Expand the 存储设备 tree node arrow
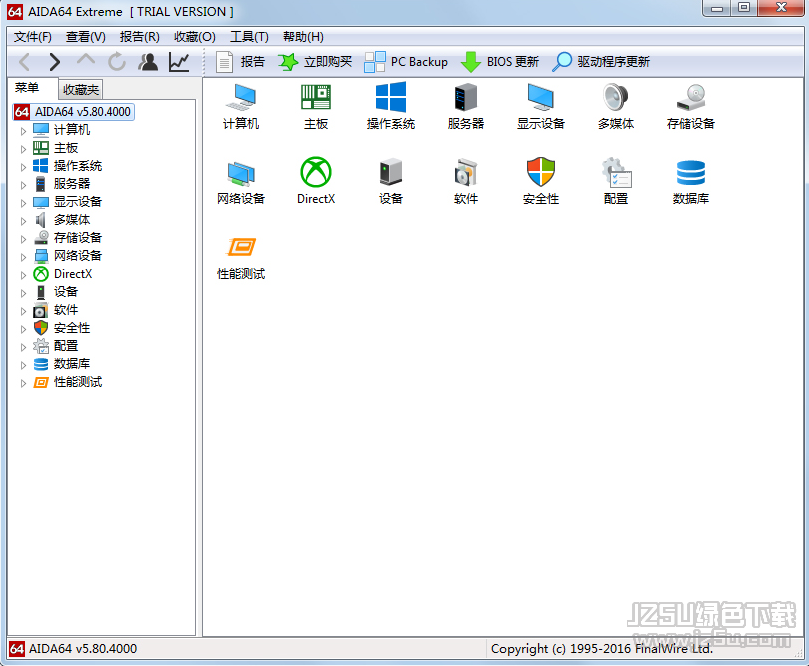Image resolution: width=809 pixels, height=666 pixels. point(23,239)
